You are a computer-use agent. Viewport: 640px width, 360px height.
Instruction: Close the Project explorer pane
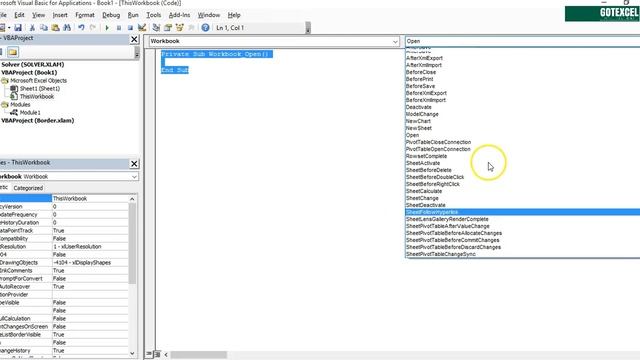pyautogui.click(x=134, y=39)
